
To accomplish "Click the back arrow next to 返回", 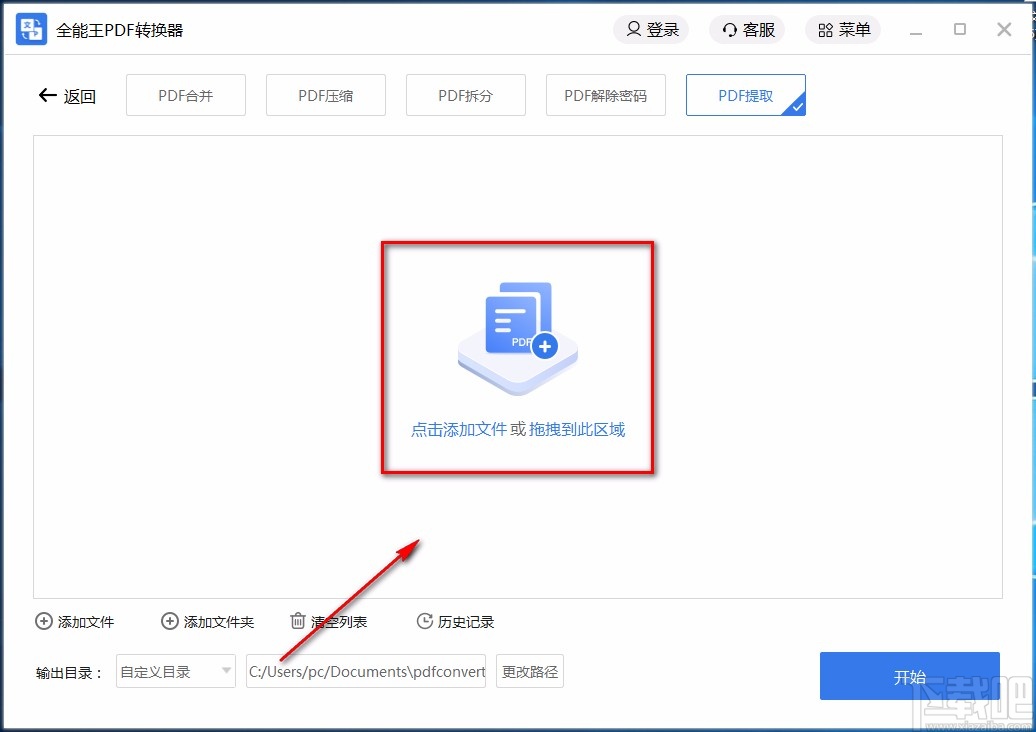I will pos(46,95).
